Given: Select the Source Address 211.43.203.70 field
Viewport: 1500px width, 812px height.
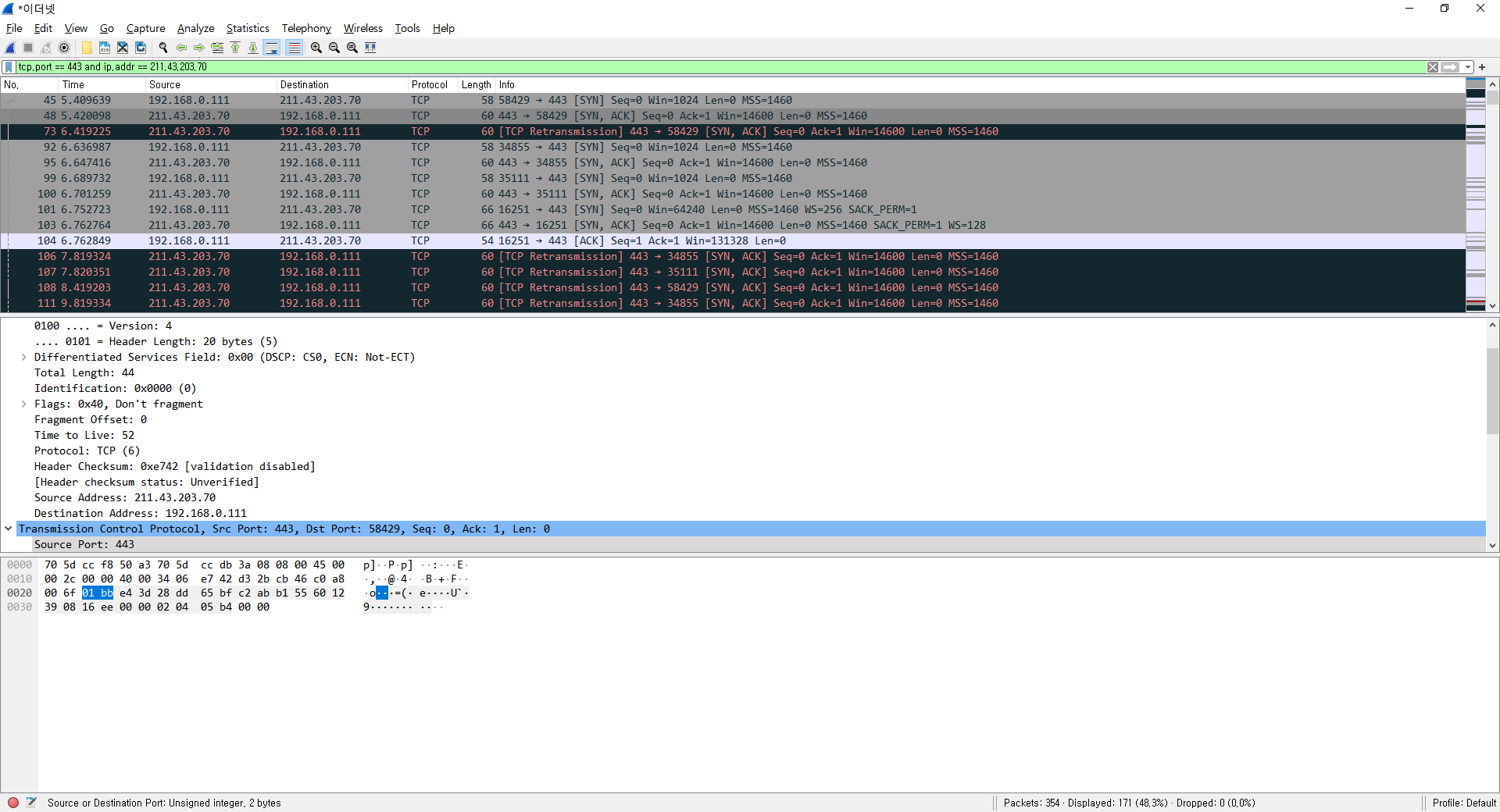Looking at the screenshot, I should [125, 498].
